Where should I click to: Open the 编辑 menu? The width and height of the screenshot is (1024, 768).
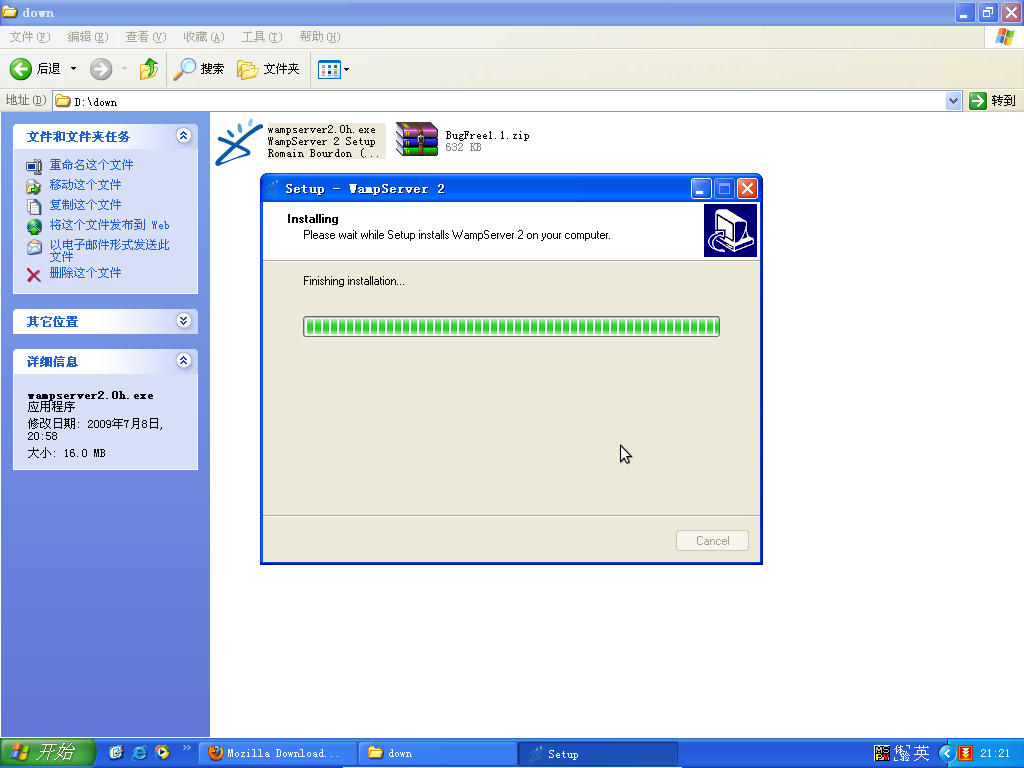[x=88, y=37]
